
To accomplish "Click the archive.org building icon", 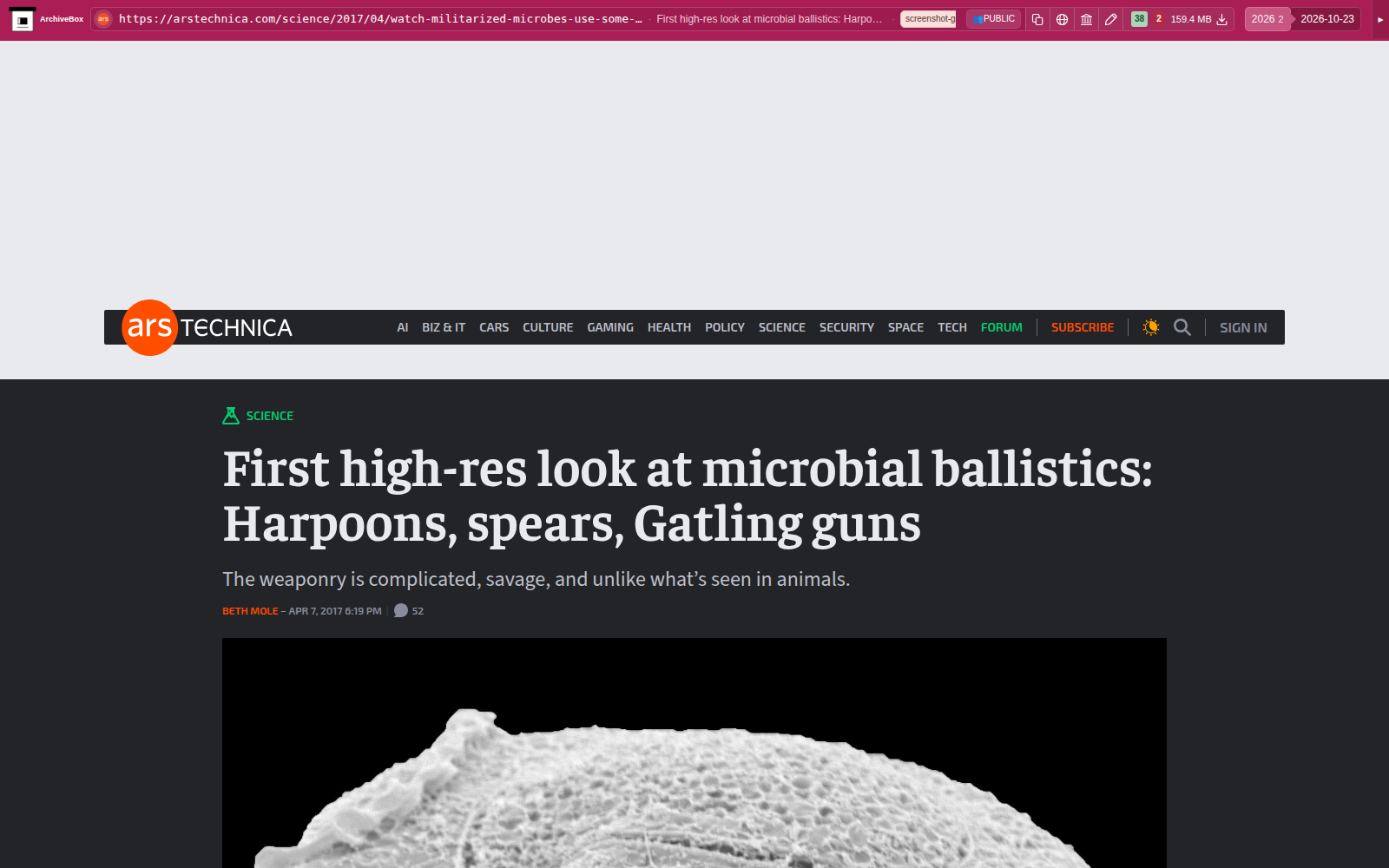I will point(1086,19).
